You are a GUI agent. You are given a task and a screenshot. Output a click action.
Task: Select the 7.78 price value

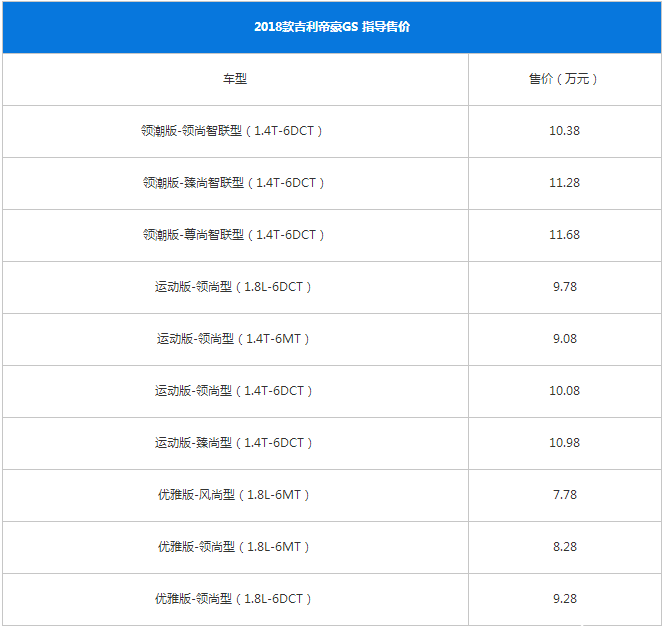pyautogui.click(x=564, y=495)
